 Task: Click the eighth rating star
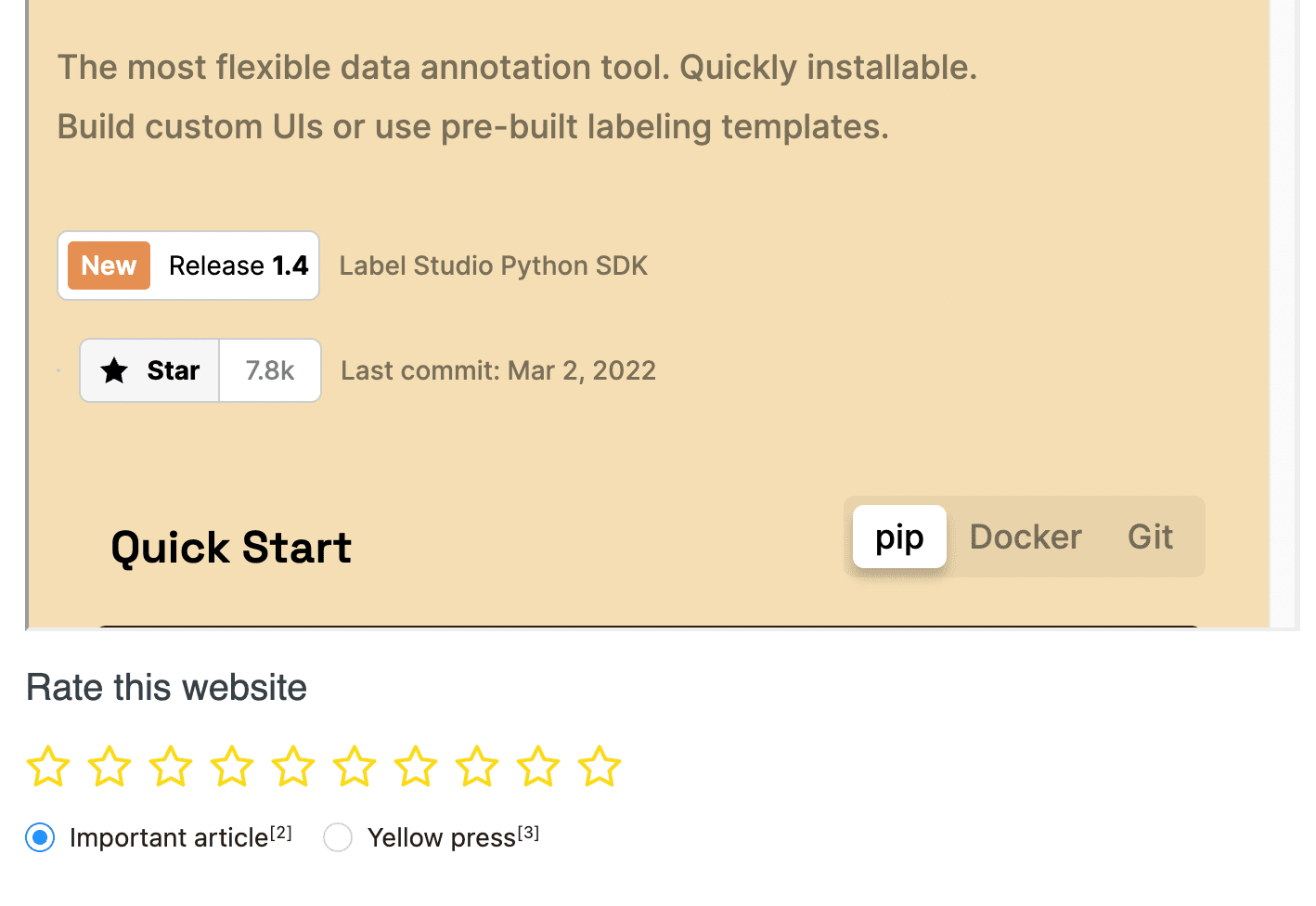click(477, 767)
